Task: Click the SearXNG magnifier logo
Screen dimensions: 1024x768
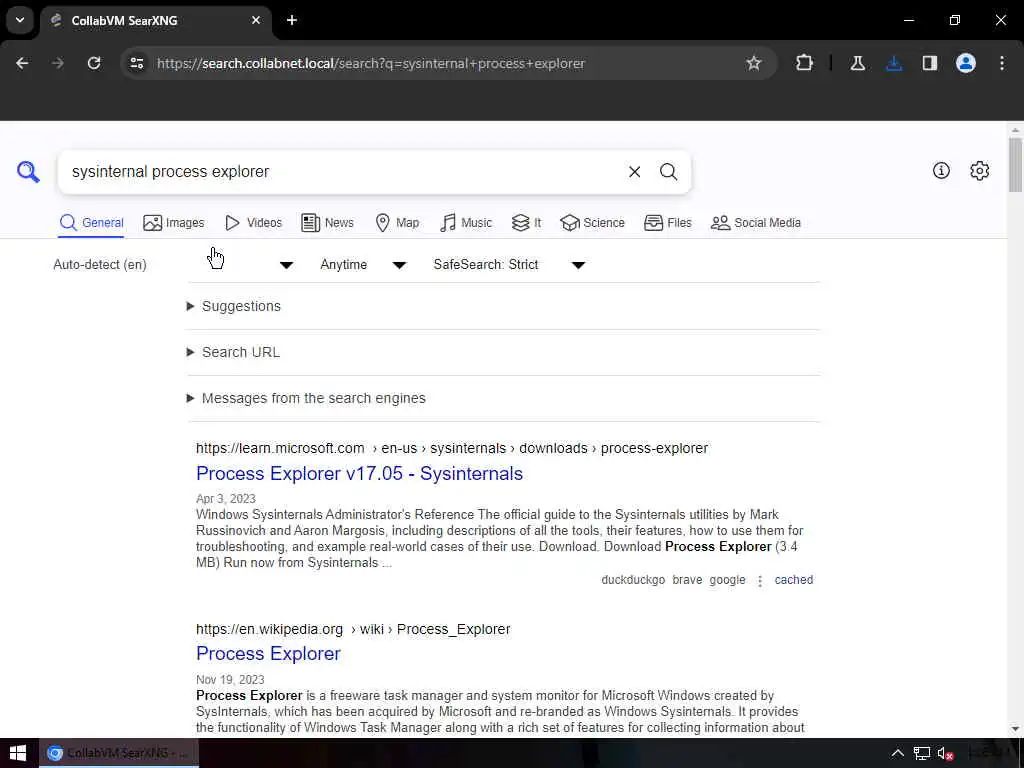Action: (28, 172)
